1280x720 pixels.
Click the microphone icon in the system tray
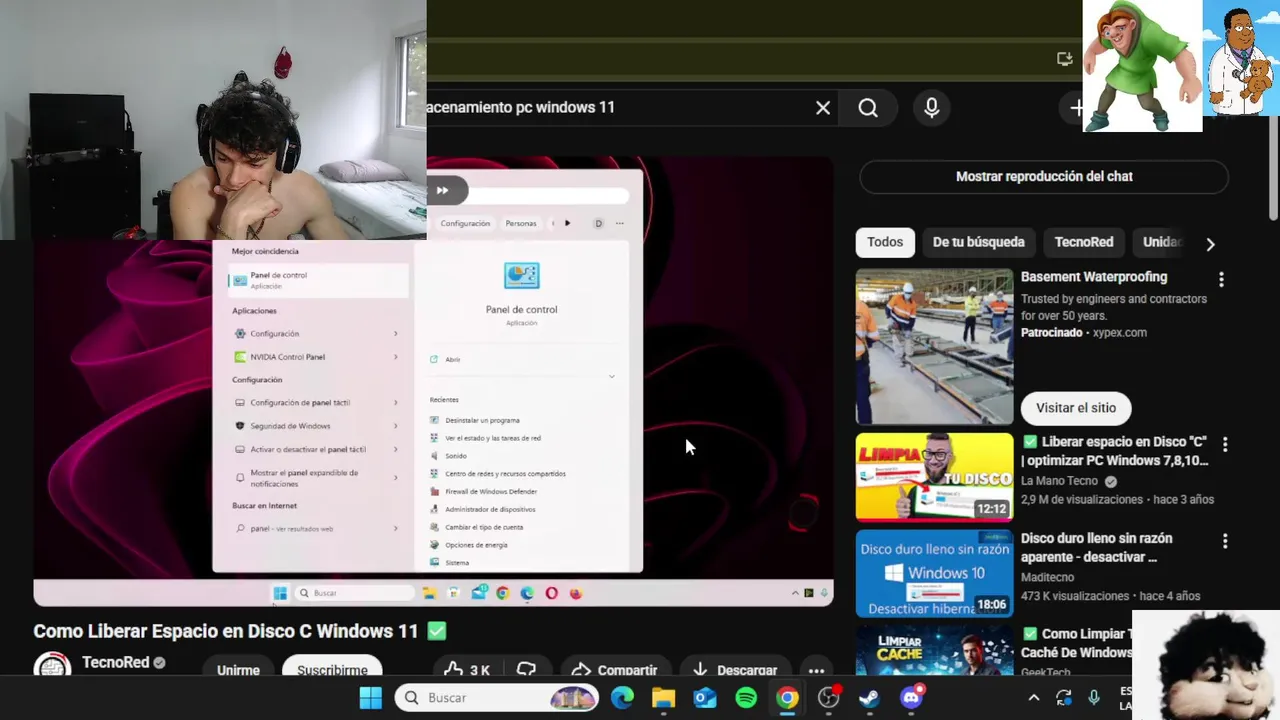(x=1094, y=698)
